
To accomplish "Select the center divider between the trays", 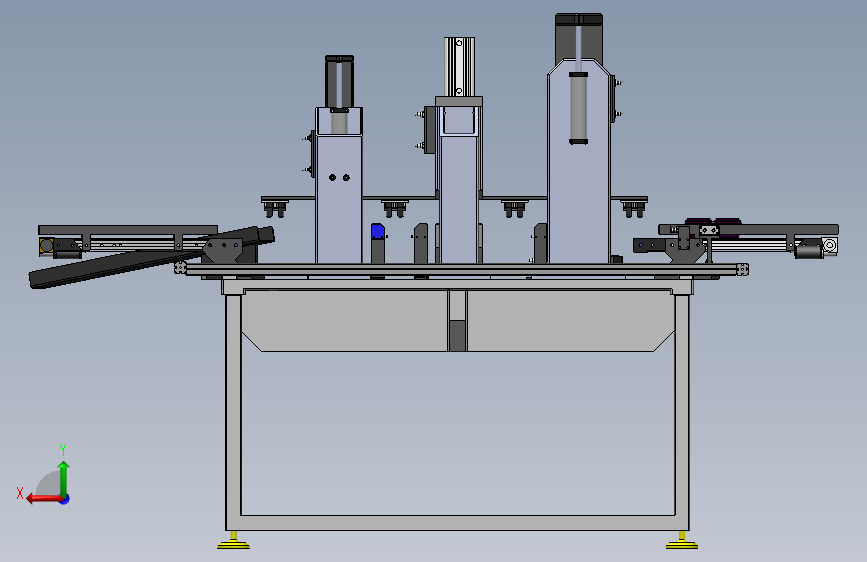I will (x=457, y=320).
